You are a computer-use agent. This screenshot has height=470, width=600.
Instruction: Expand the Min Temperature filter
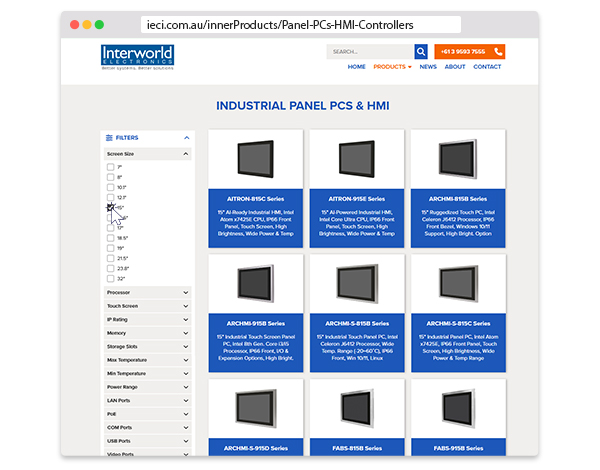(147, 374)
